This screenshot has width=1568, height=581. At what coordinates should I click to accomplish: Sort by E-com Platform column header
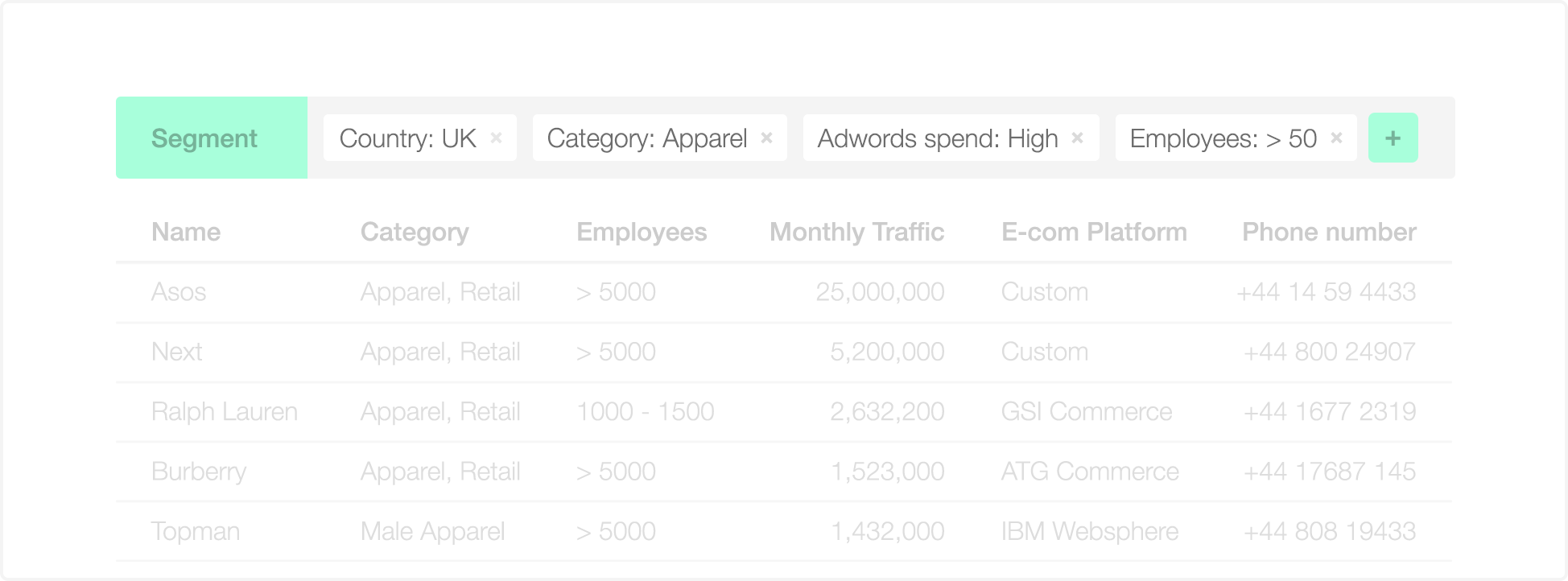click(x=1094, y=232)
